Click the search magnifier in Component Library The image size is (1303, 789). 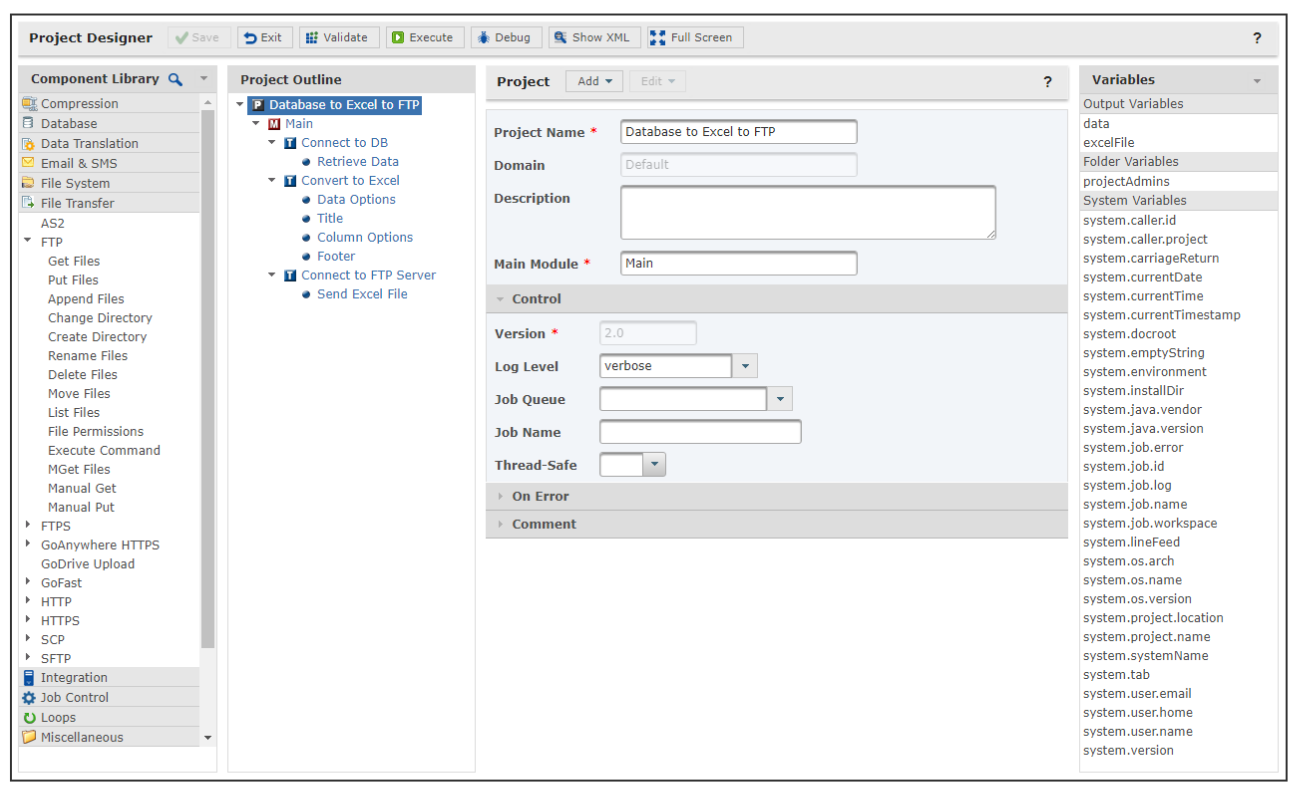pyautogui.click(x=175, y=79)
